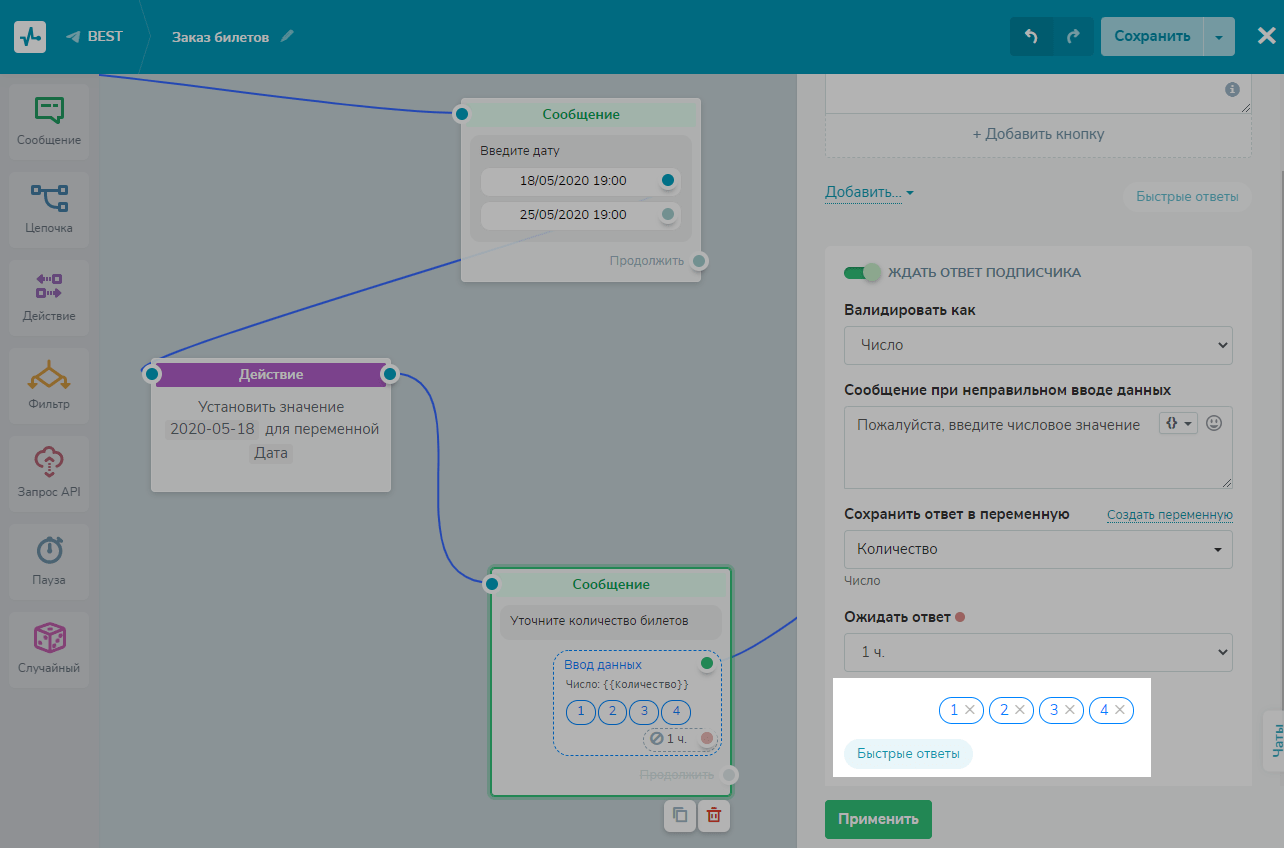Pick the Пауза element in the sidebar
This screenshot has width=1284, height=848.
pos(49,562)
